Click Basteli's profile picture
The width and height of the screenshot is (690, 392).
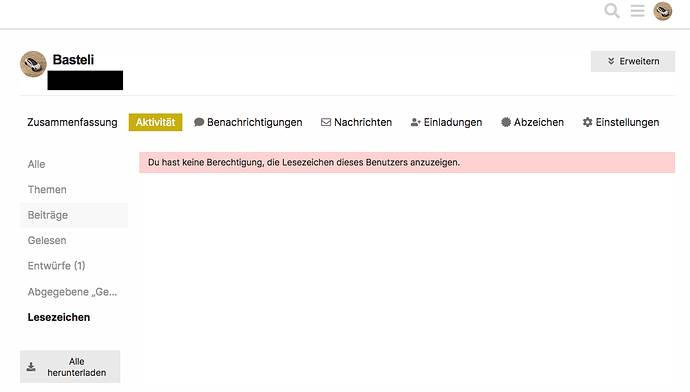pos(33,64)
